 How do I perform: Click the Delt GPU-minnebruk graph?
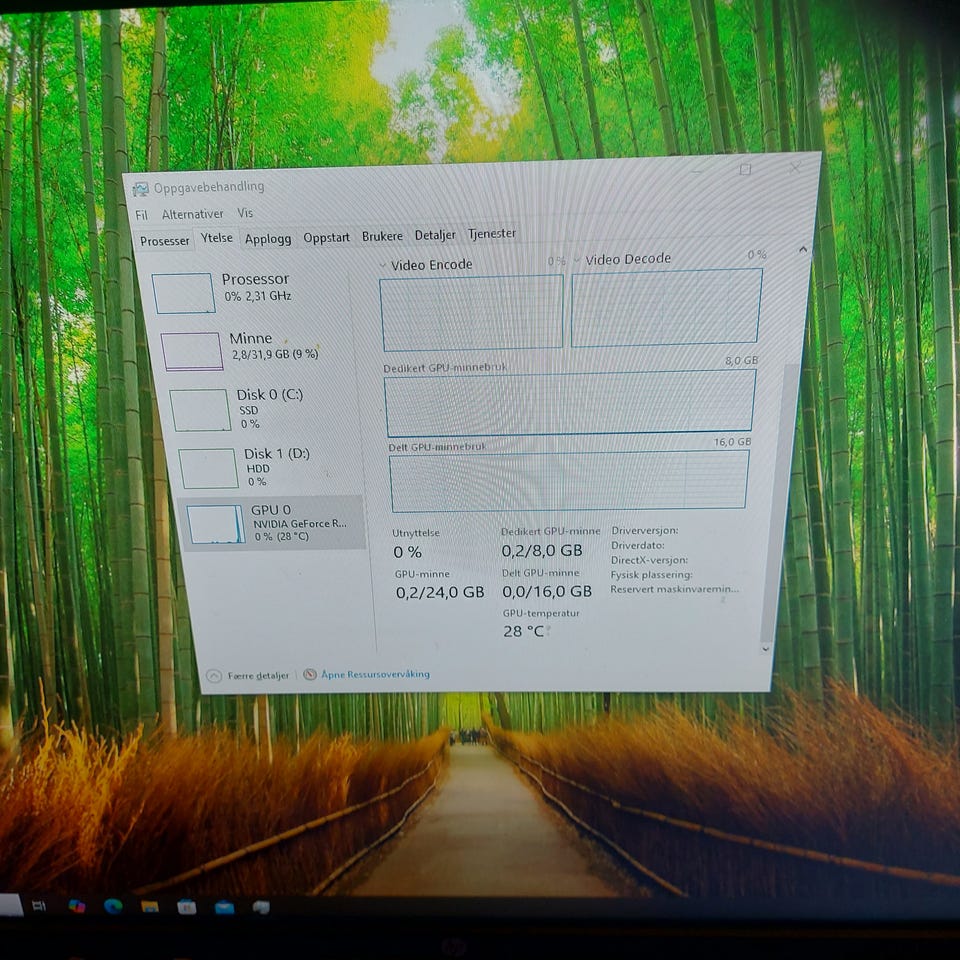tap(569, 481)
